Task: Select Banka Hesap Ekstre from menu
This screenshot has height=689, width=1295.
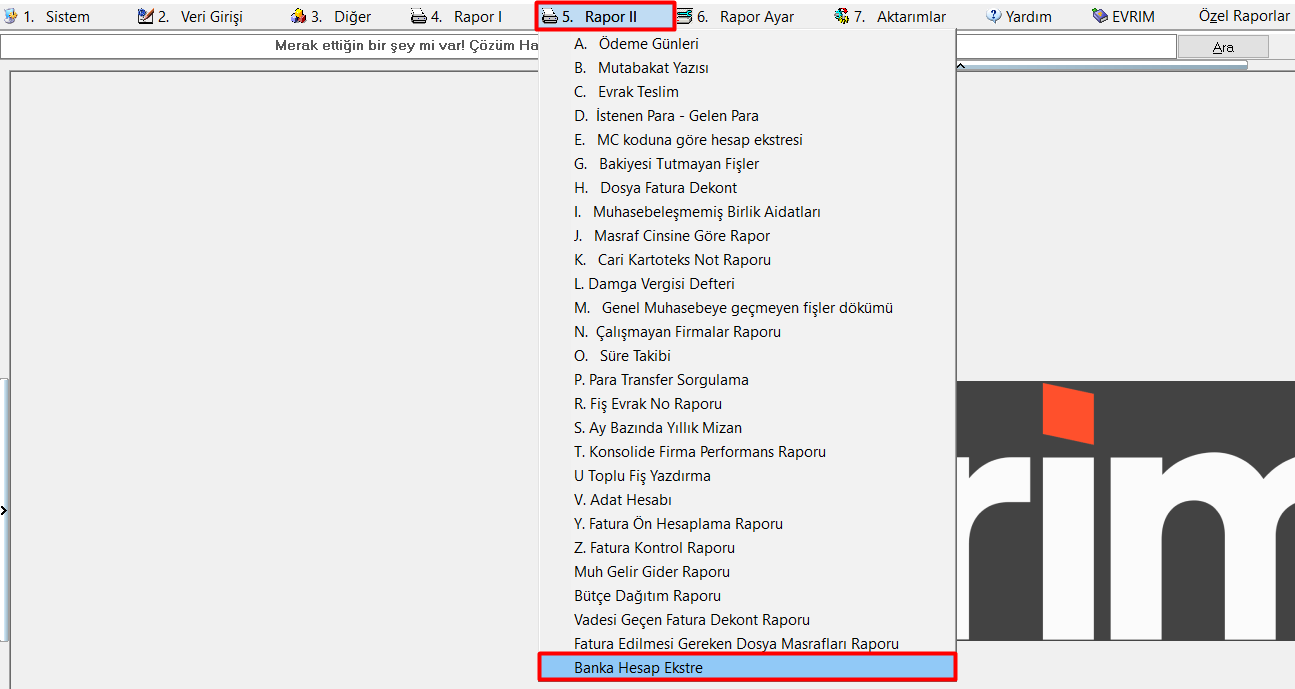Action: [x=638, y=668]
